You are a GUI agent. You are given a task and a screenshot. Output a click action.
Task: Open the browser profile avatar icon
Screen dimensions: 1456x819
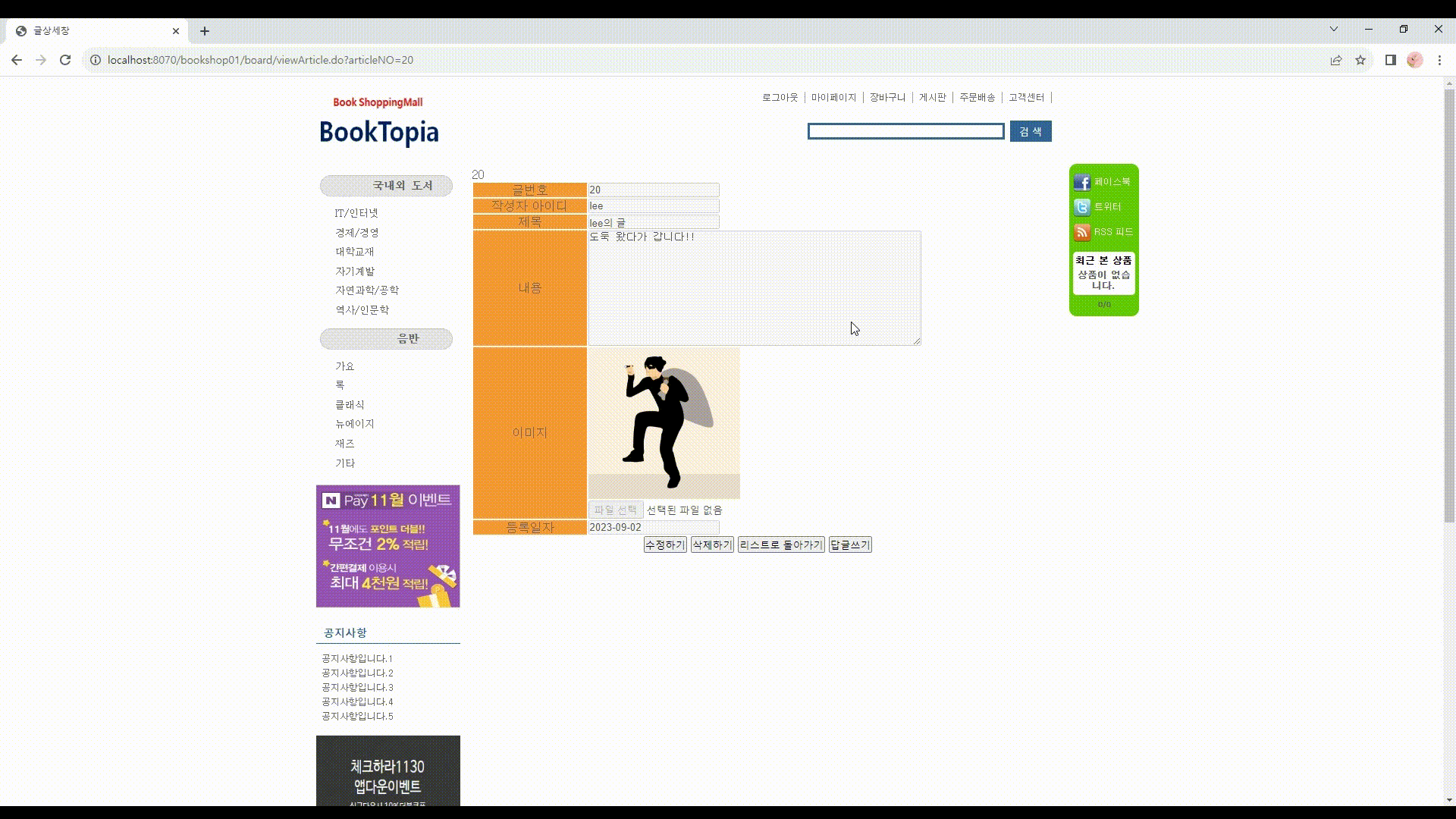tap(1415, 60)
